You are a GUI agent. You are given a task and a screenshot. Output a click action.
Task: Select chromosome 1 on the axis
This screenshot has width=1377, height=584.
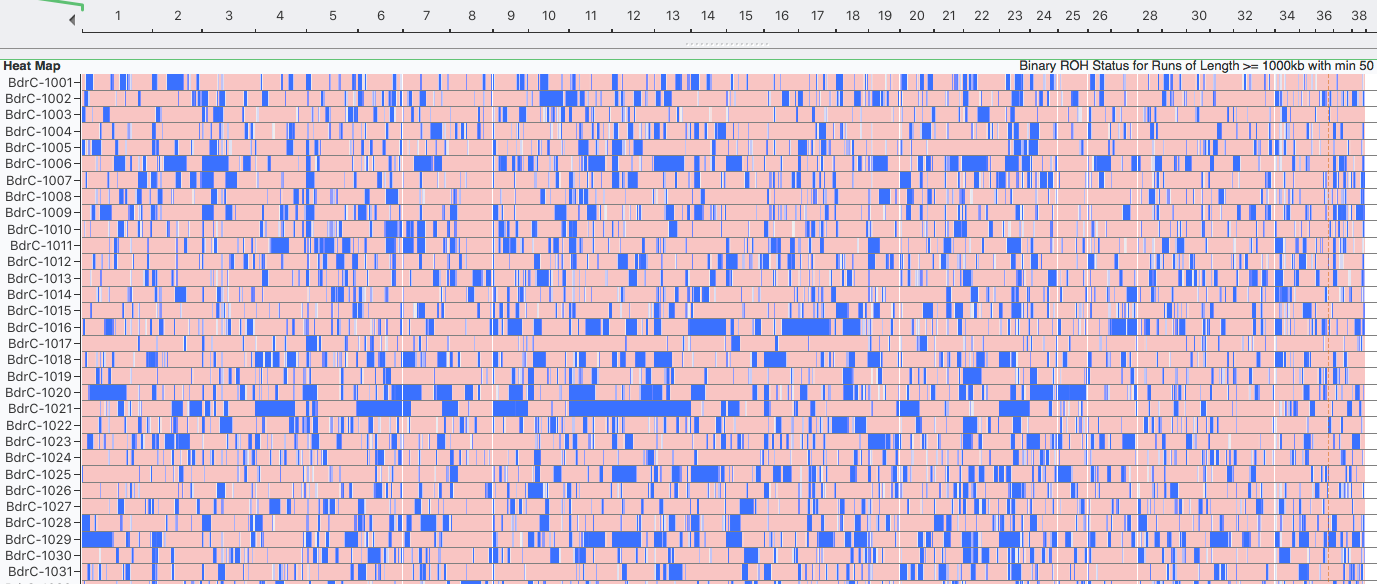point(118,16)
